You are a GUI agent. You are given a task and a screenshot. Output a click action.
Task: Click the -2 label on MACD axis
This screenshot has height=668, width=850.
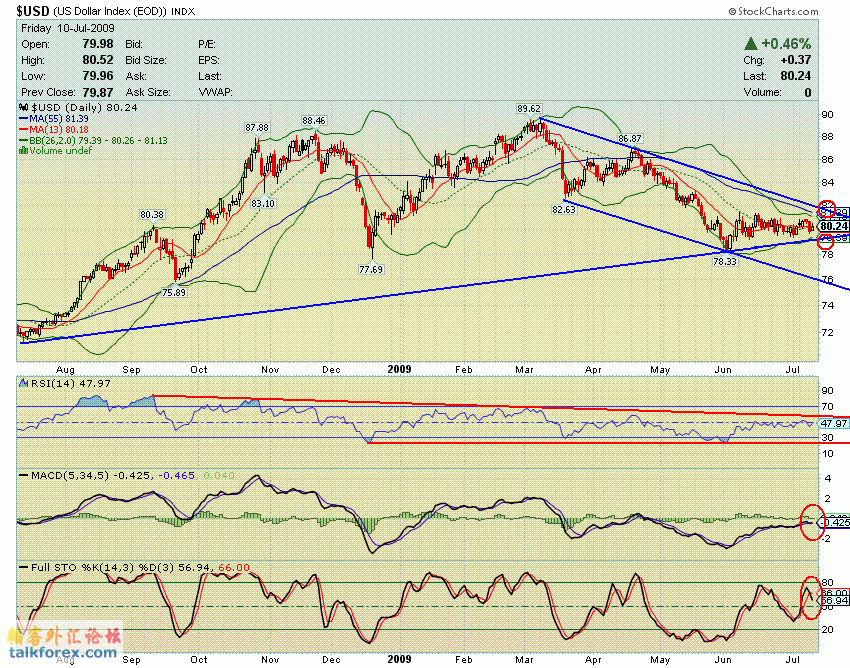827,538
